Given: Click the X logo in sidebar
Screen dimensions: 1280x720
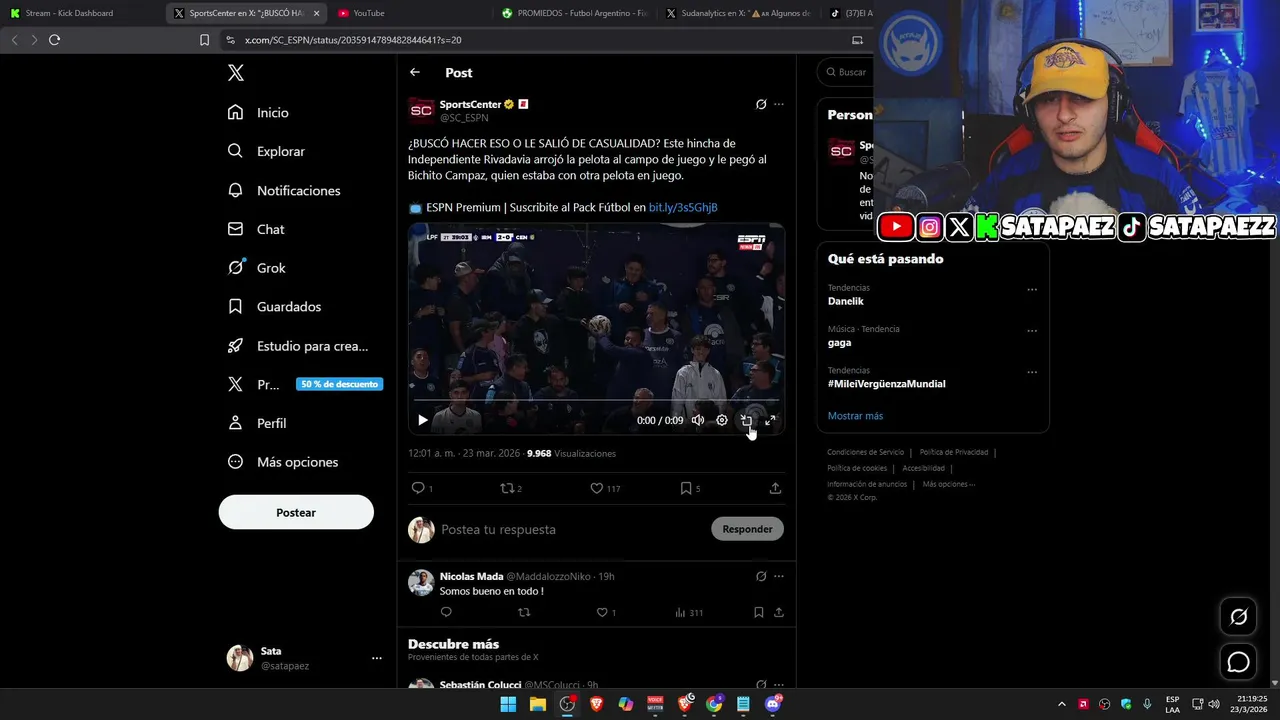Looking at the screenshot, I should pyautogui.click(x=236, y=73).
